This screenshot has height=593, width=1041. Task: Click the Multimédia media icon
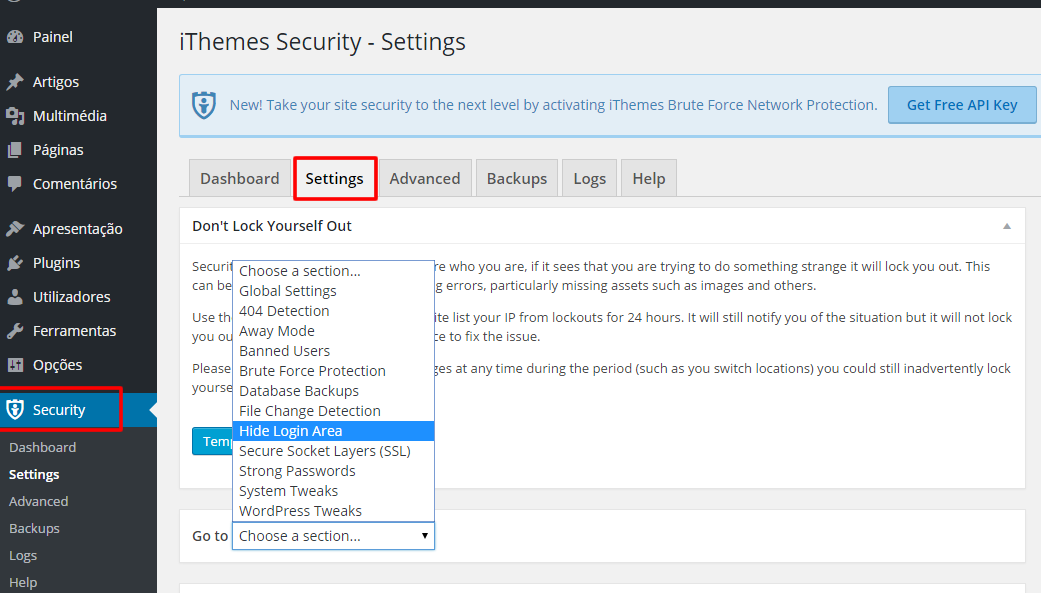pyautogui.click(x=15, y=116)
